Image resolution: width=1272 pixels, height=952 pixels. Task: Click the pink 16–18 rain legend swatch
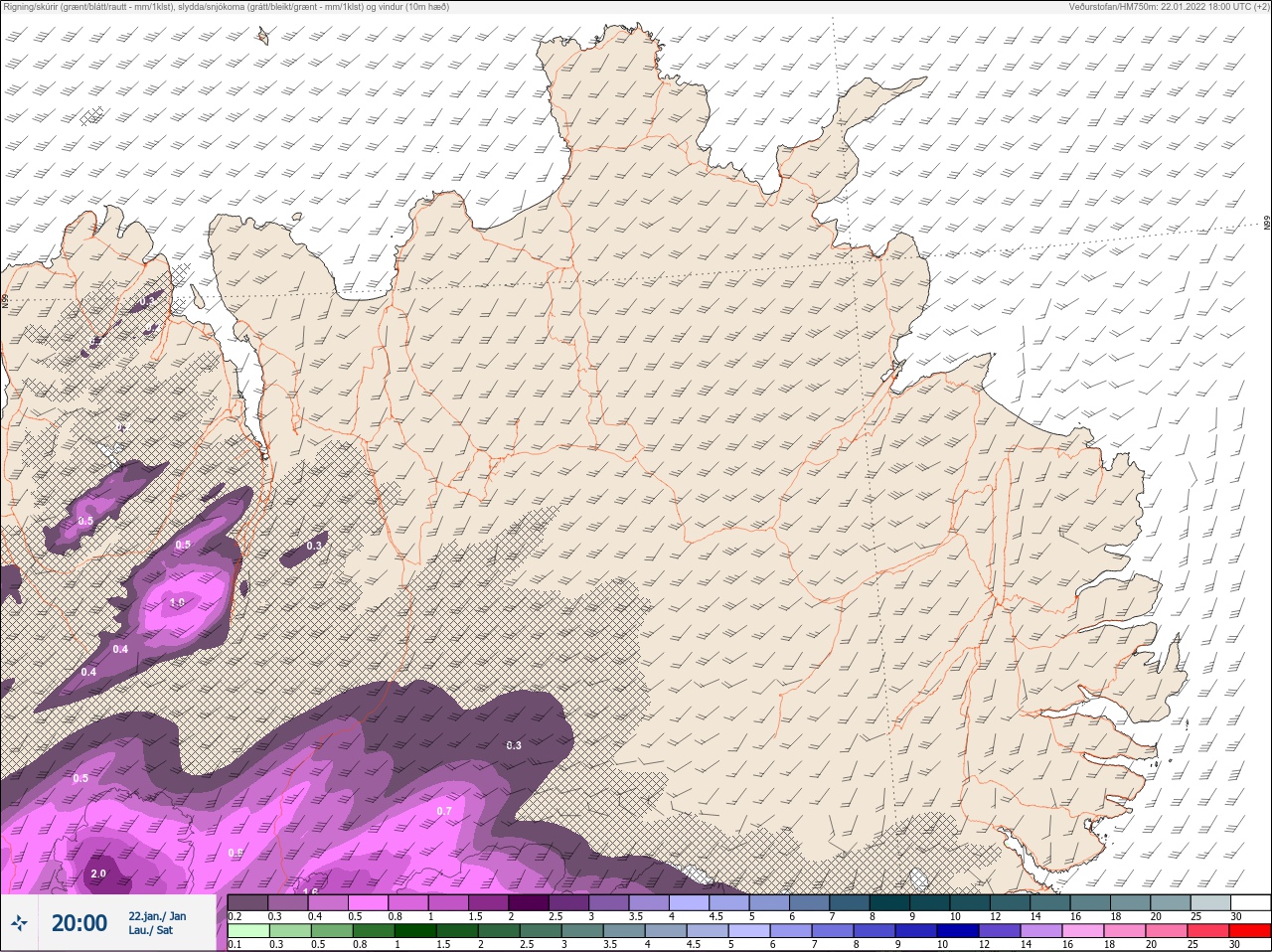[x=1083, y=931]
